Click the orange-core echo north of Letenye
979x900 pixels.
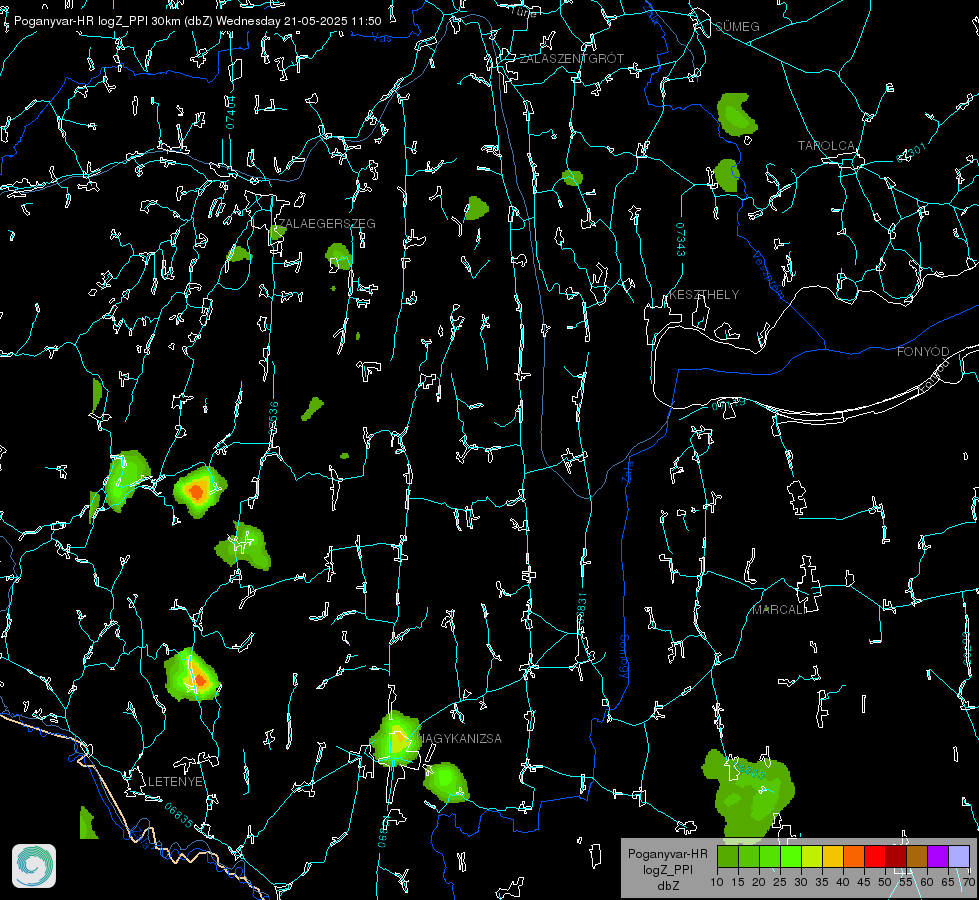click(192, 675)
